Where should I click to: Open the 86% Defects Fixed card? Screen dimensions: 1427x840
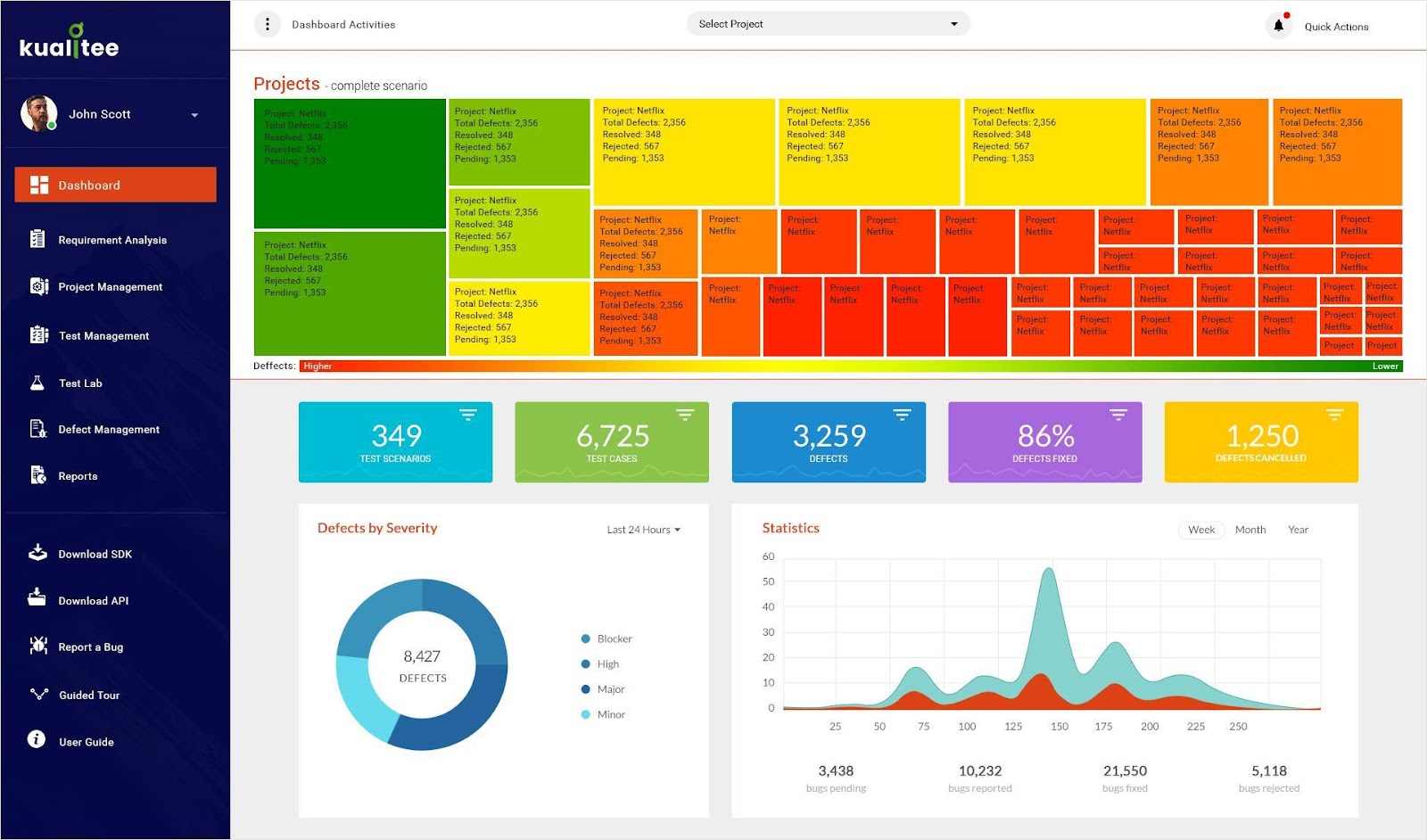point(1045,442)
